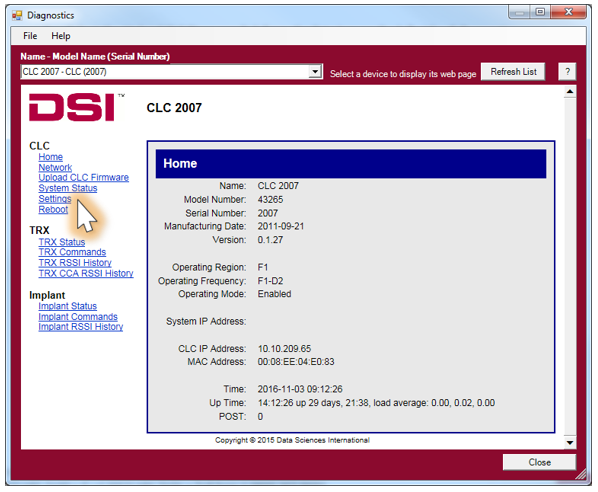Expand the device name dropdown arrow

pos(315,72)
